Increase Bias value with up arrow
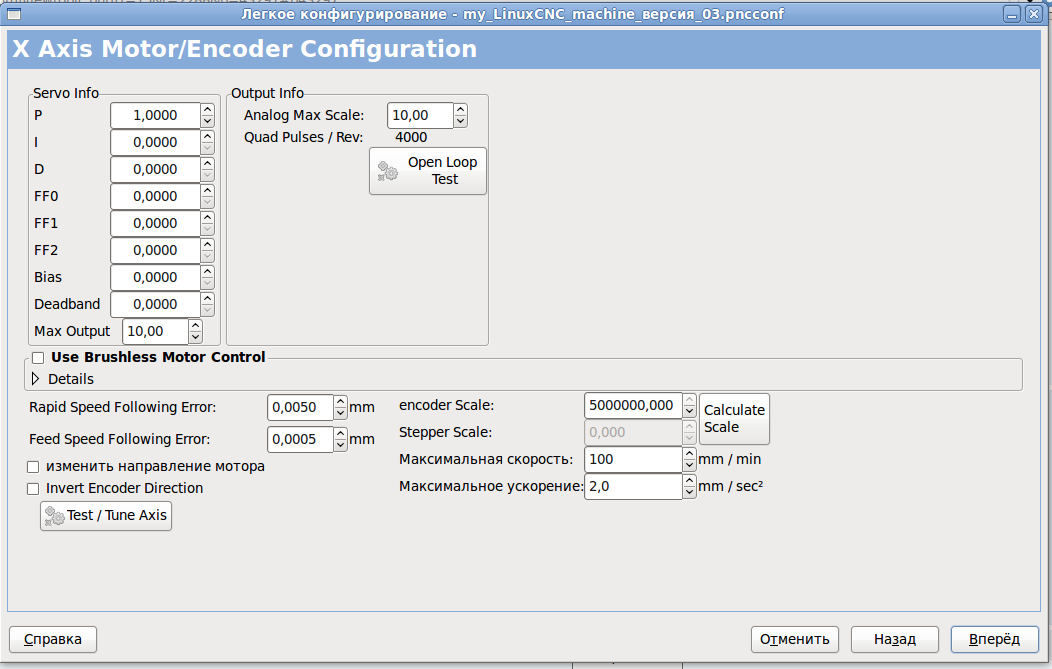 (207, 271)
